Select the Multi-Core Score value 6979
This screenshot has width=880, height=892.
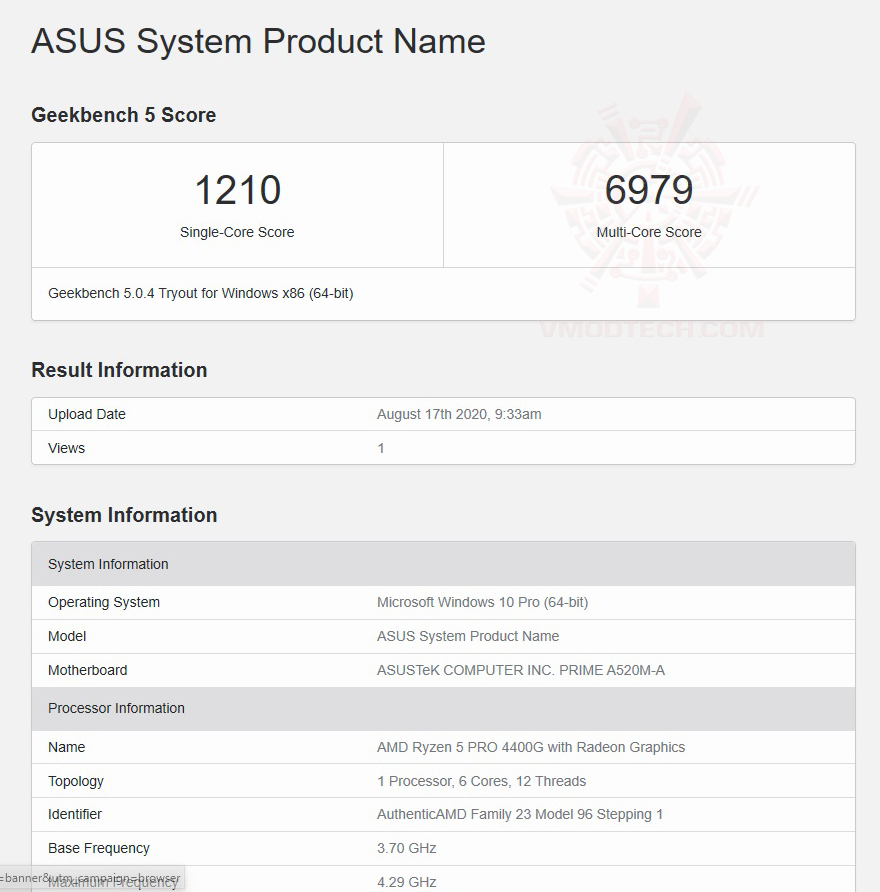coord(649,190)
